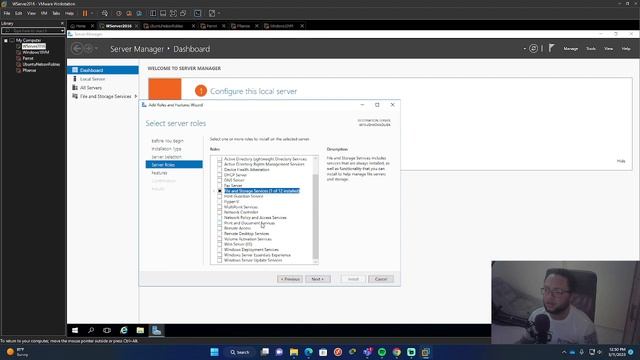Check Windows Deployment Services checkbox

point(220,249)
